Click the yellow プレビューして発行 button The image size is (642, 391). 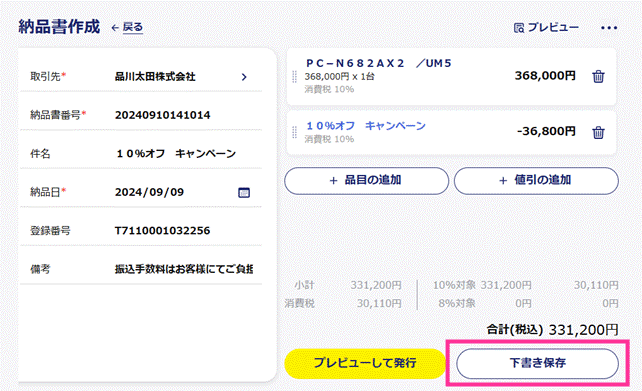point(365,363)
